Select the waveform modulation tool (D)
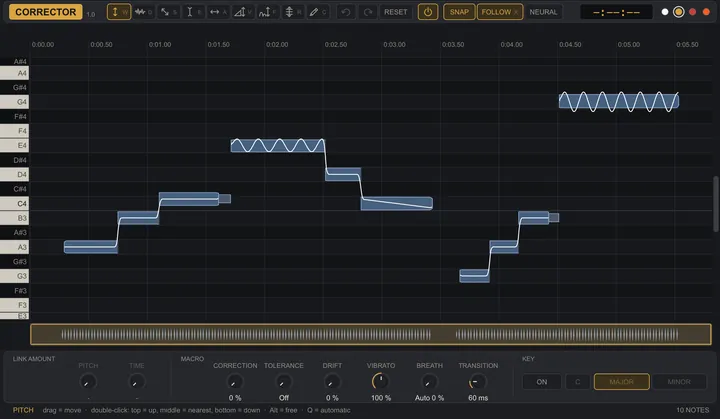This screenshot has width=720, height=419. click(x=144, y=12)
